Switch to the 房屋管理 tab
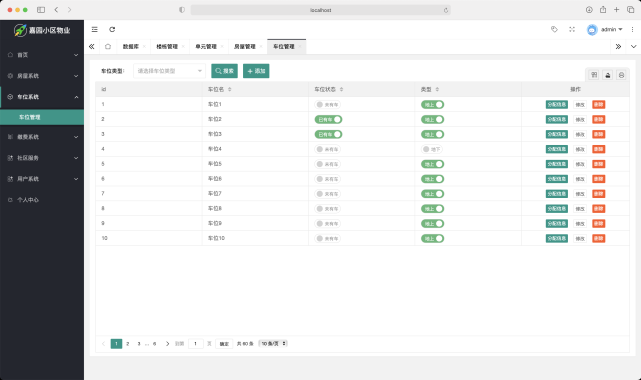Screen dimensions: 641x380 [245, 47]
